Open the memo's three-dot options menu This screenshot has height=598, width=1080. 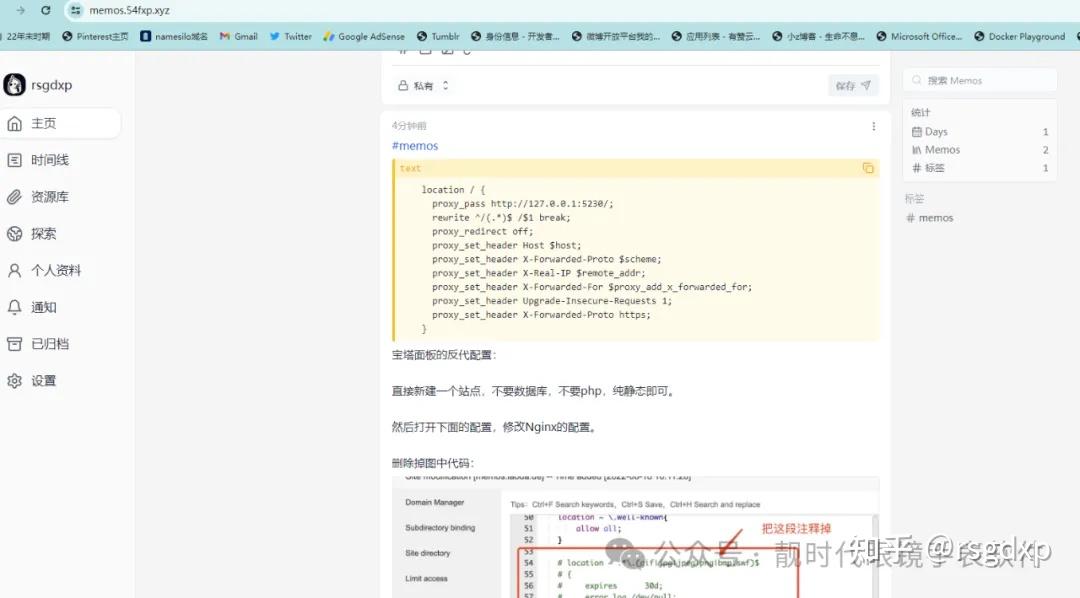pos(872,126)
